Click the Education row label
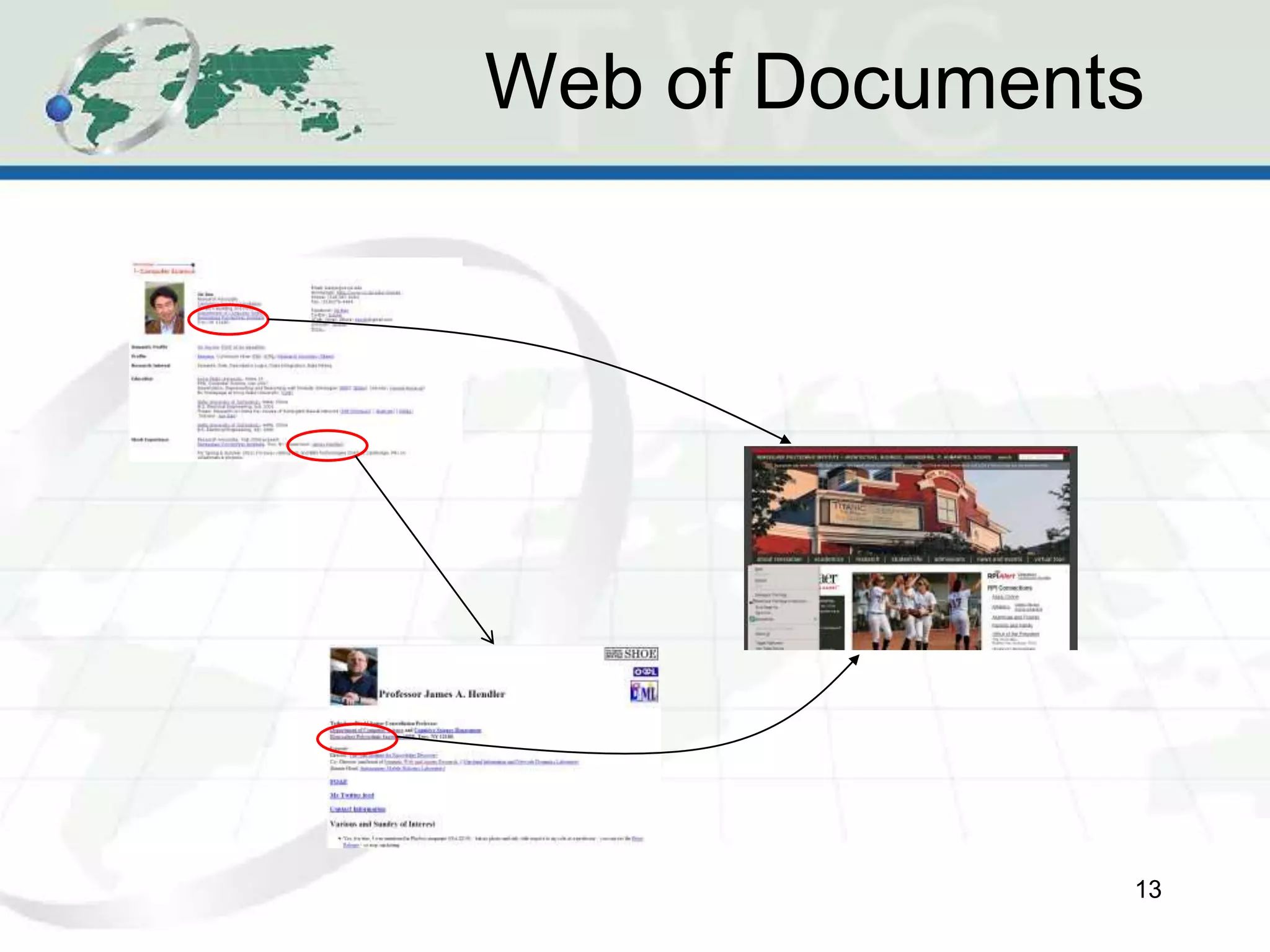 click(142, 379)
